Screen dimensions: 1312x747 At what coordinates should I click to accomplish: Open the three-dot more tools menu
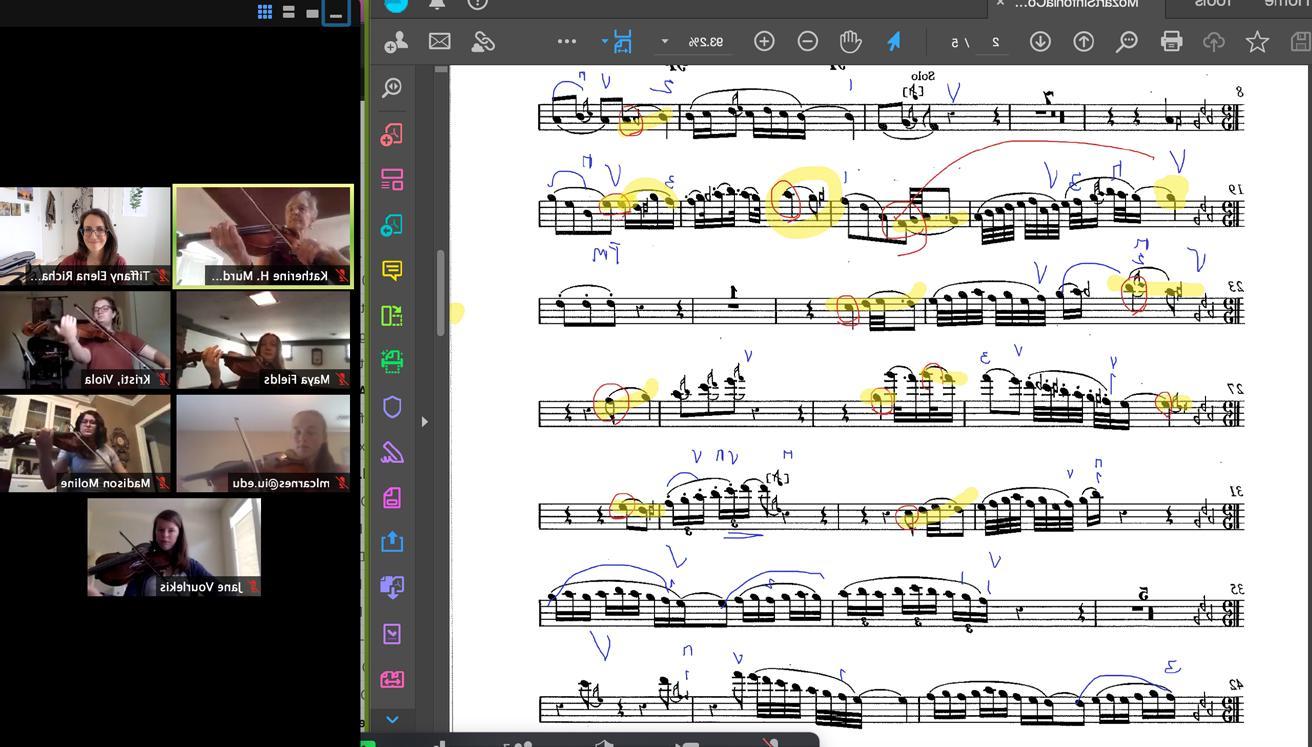point(566,41)
